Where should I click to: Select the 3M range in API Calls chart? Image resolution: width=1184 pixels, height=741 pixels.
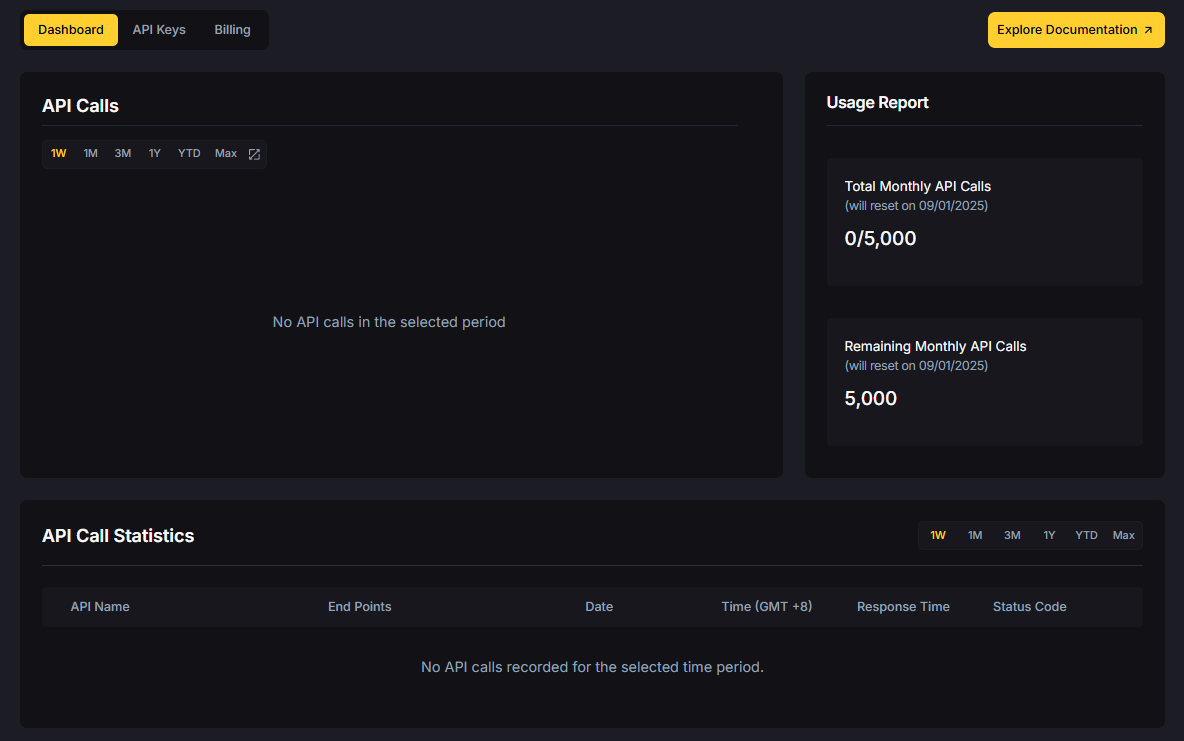(x=122, y=153)
